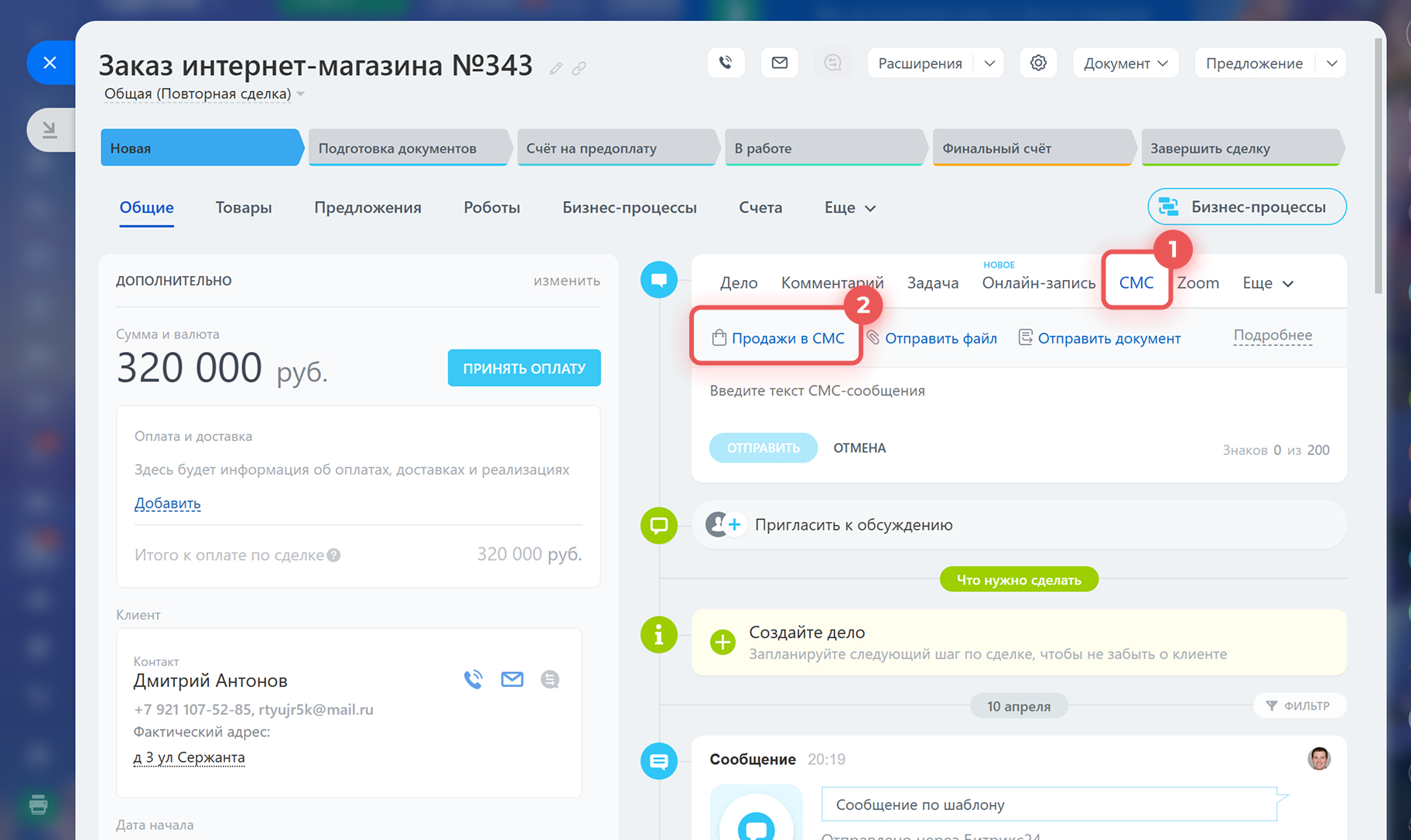Message Дмитрий Антонов via chat icon
1411x840 pixels.
[x=550, y=679]
